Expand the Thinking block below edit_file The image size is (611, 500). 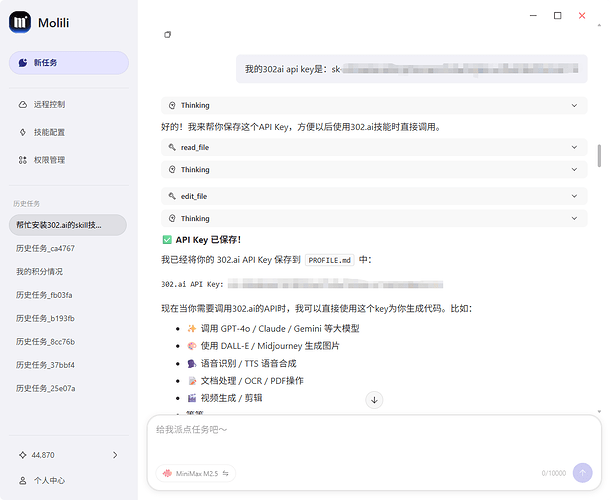tap(374, 218)
